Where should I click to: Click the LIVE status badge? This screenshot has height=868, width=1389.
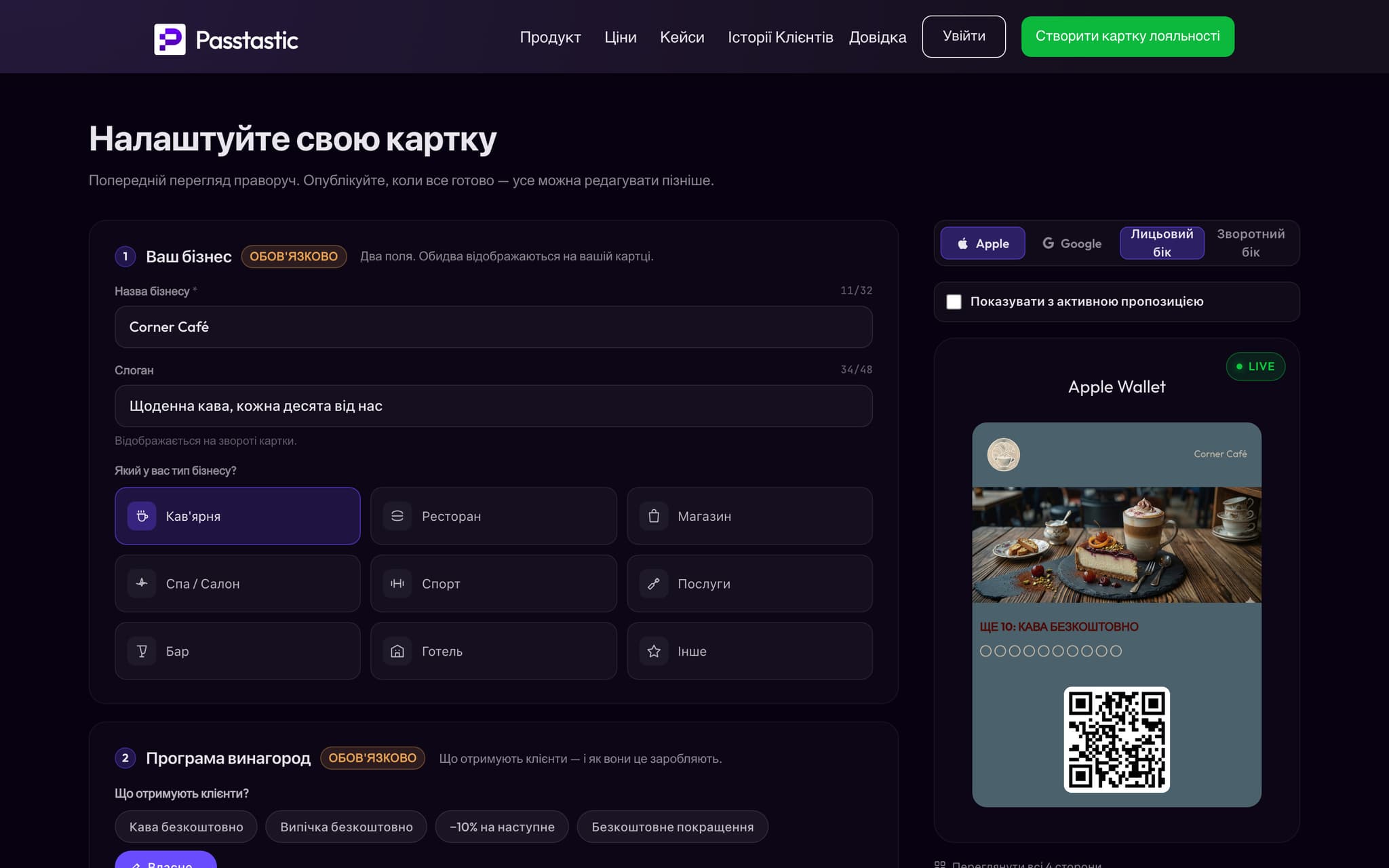(1255, 367)
